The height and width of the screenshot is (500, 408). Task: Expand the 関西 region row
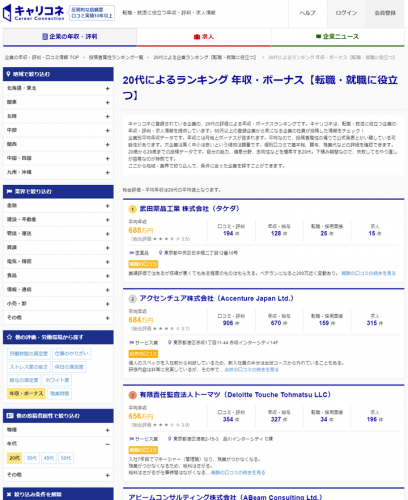[58, 144]
